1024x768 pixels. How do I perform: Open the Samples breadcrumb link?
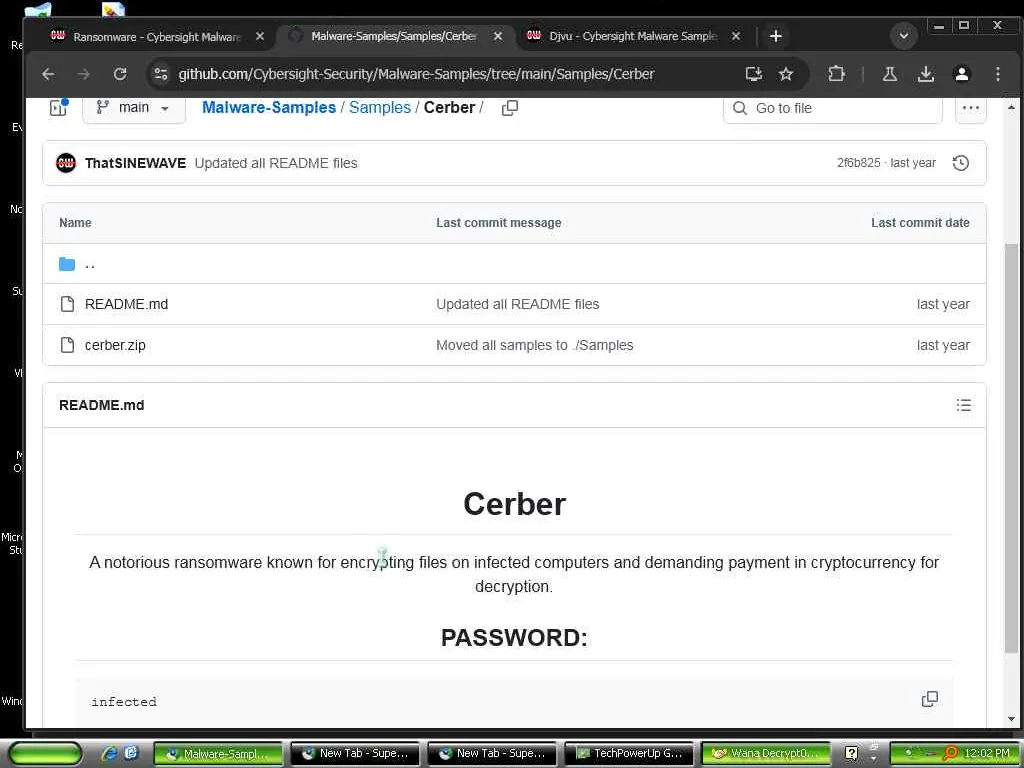(380, 107)
